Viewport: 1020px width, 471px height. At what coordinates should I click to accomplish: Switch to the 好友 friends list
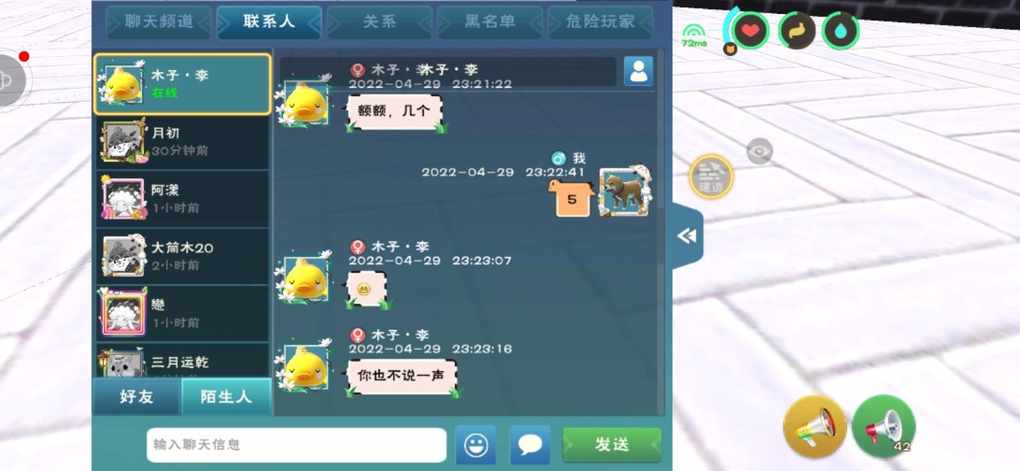pos(137,397)
